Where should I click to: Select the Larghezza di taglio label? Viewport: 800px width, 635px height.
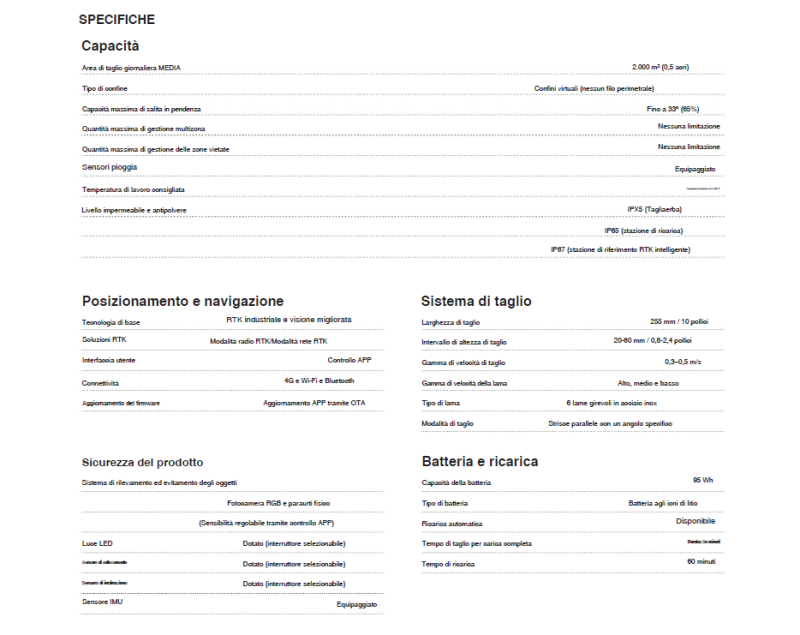click(x=451, y=322)
